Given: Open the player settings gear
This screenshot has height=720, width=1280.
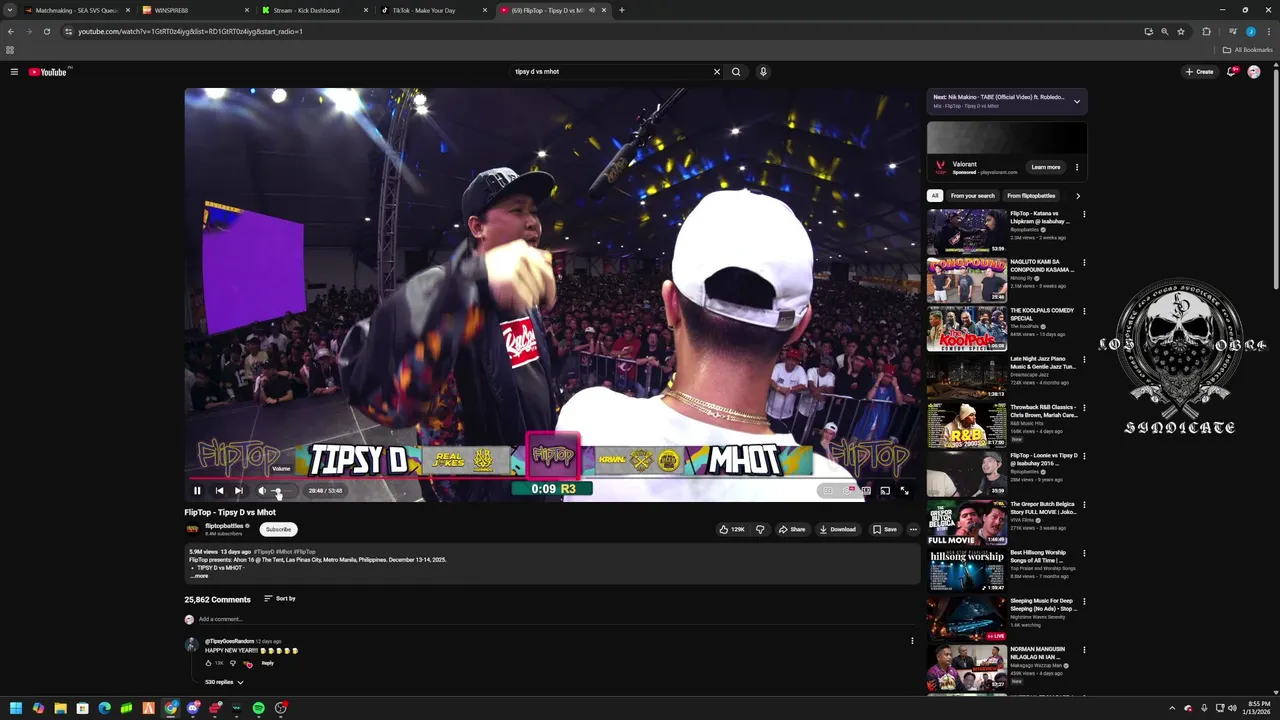Looking at the screenshot, I should (847, 490).
